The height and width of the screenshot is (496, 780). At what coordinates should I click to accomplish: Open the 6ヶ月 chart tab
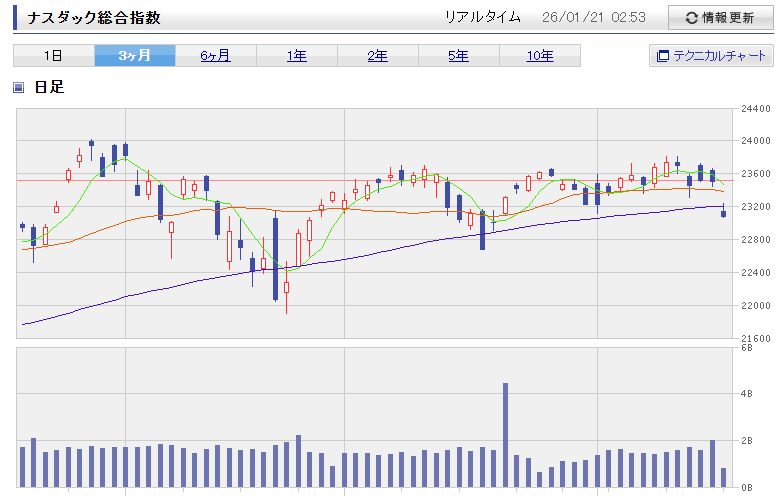tap(215, 56)
